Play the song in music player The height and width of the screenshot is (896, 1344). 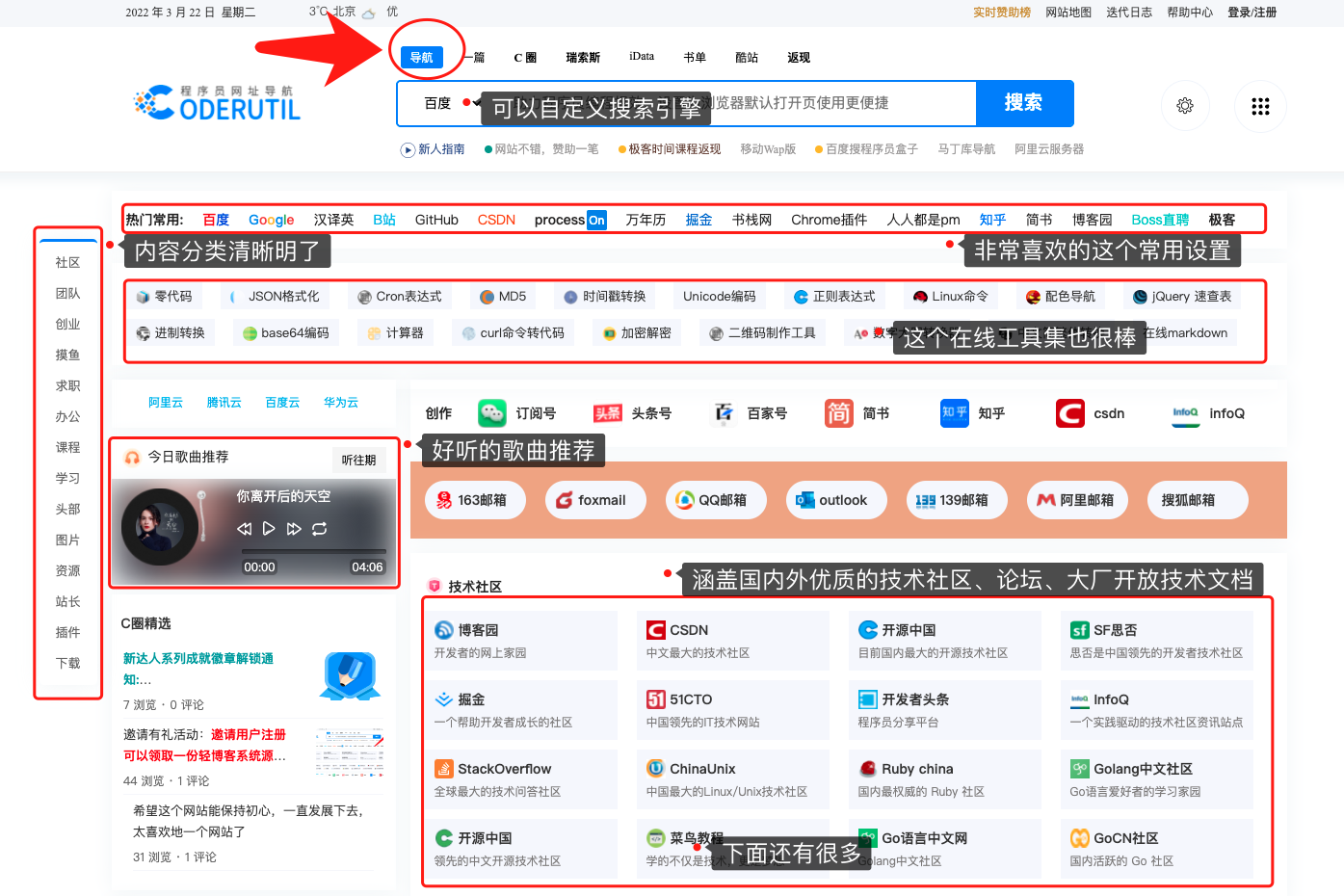pos(269,529)
